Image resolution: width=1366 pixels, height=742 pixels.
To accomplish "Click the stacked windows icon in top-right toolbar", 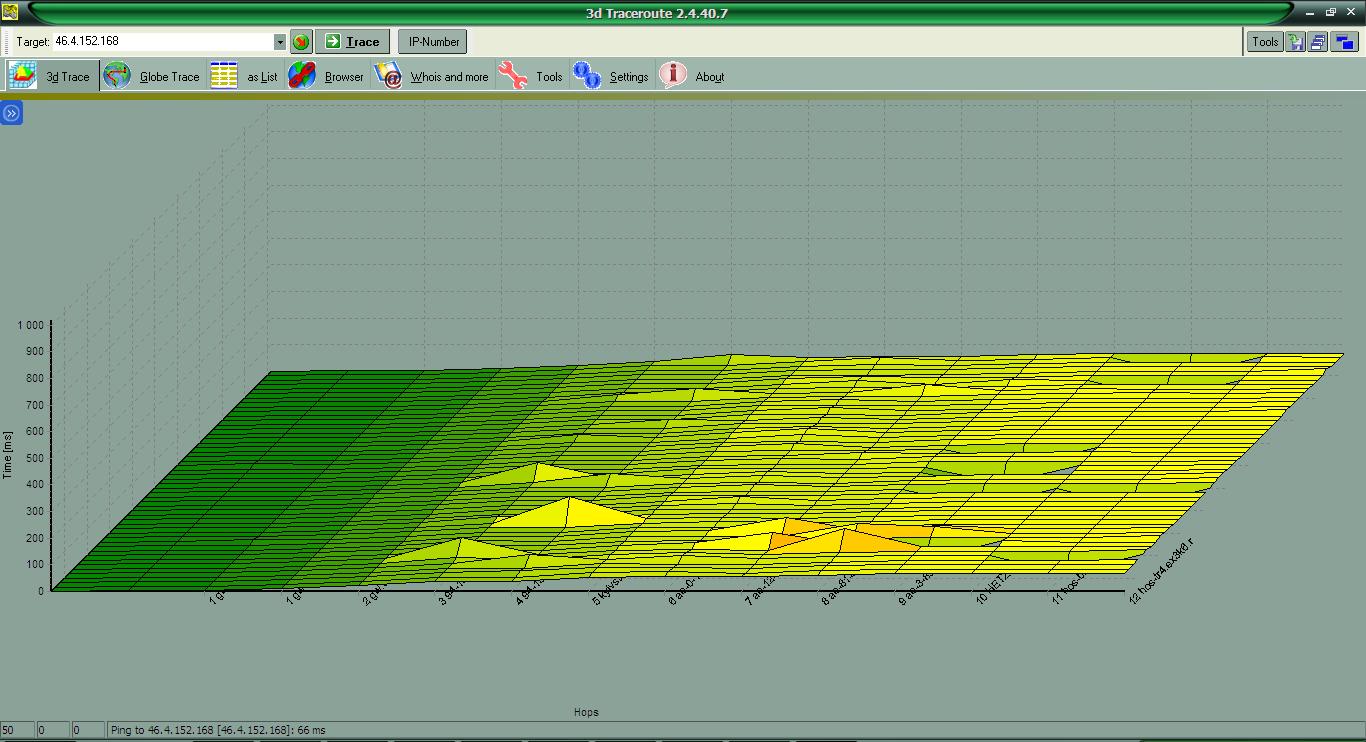I will 1317,42.
